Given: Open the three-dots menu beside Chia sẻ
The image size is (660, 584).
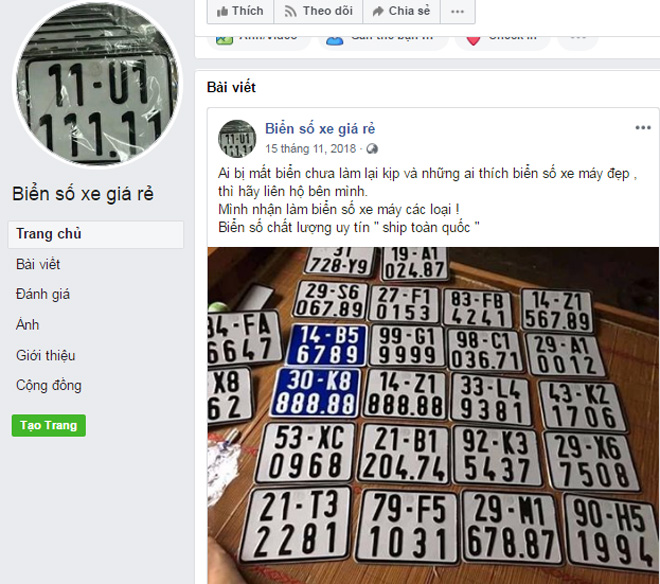Looking at the screenshot, I should [458, 11].
